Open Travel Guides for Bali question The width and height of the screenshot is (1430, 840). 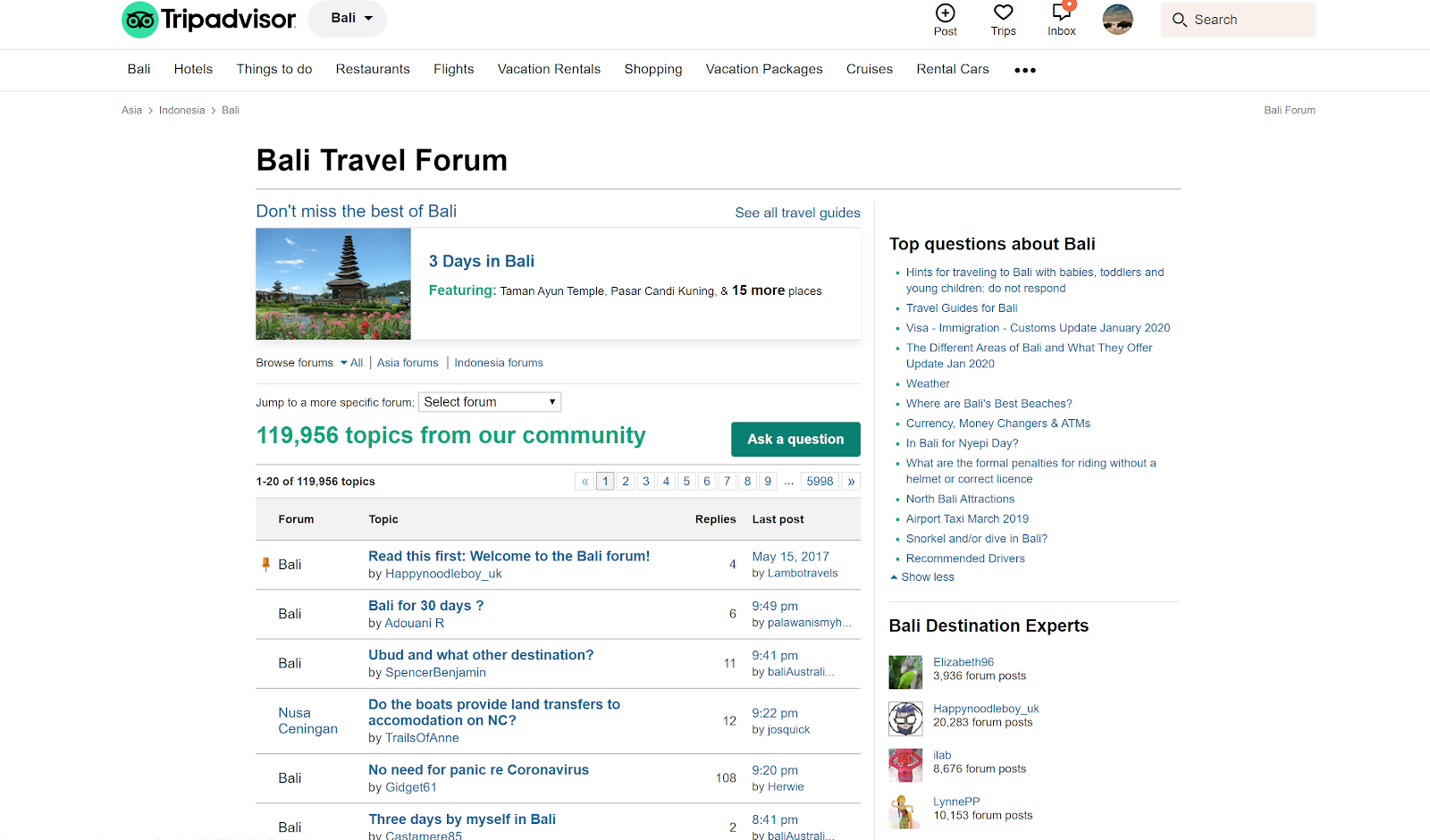[962, 308]
